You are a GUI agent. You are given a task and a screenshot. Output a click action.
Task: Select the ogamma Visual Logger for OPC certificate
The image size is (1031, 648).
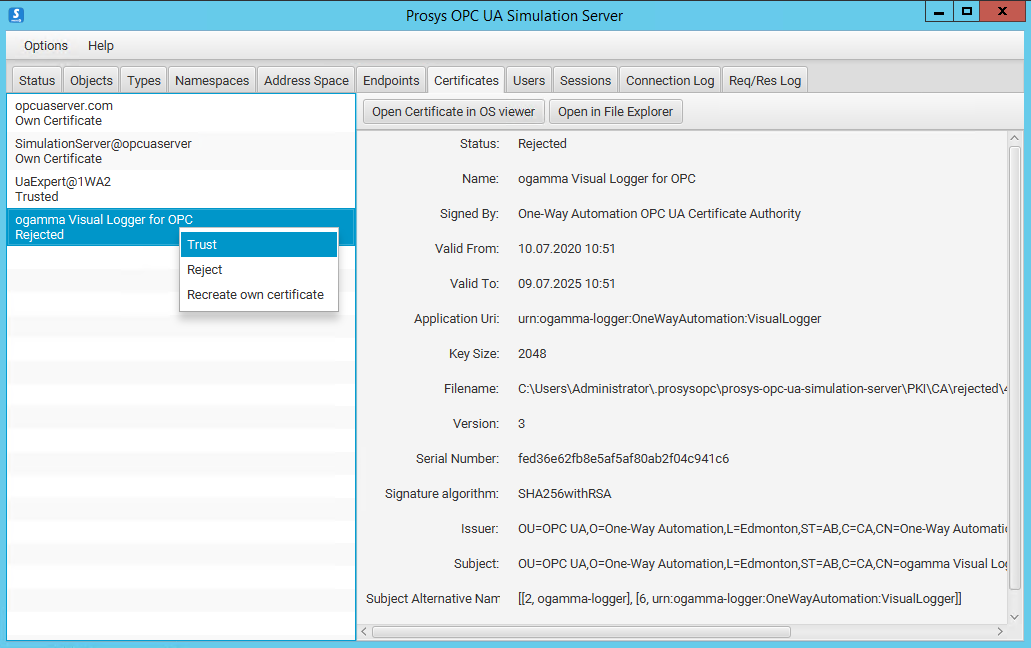pyautogui.click(x=181, y=227)
